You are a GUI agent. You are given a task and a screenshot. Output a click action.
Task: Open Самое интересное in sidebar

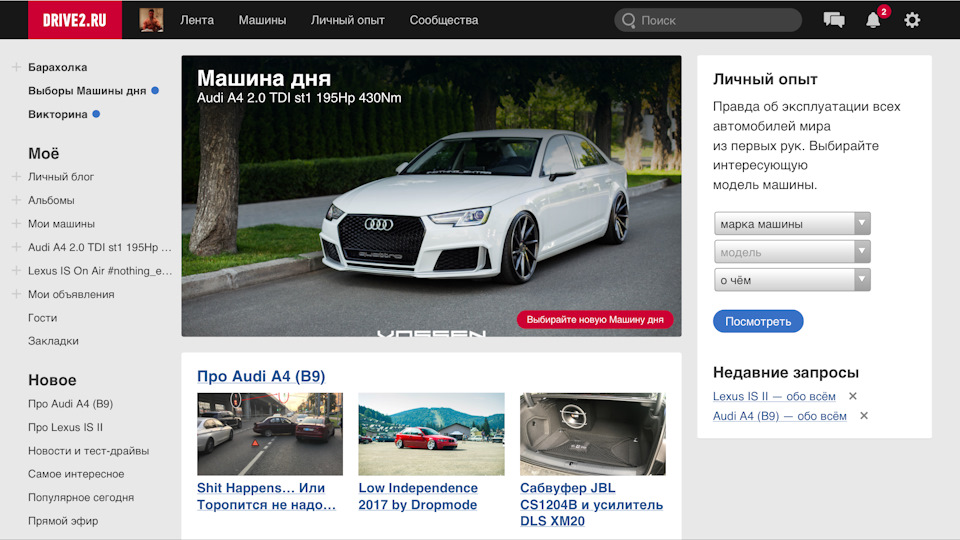(76, 474)
